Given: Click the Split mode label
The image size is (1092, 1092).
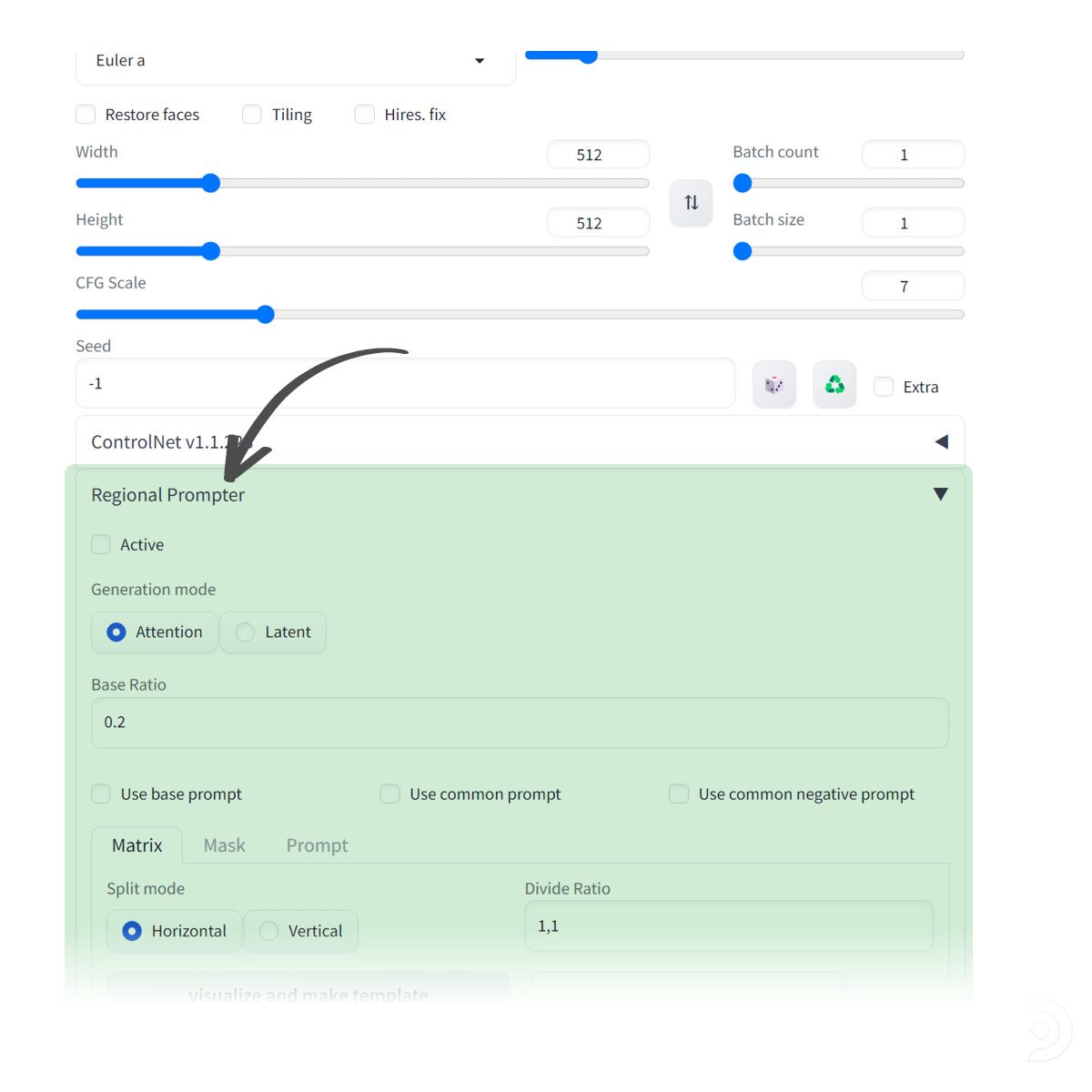Looking at the screenshot, I should coord(146,889).
